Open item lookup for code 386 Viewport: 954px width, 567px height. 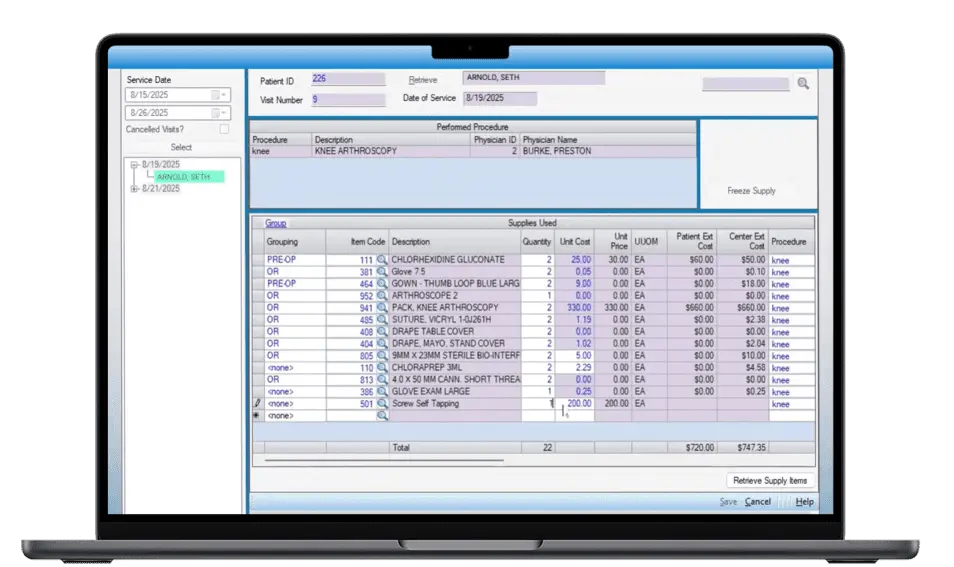tap(381, 392)
